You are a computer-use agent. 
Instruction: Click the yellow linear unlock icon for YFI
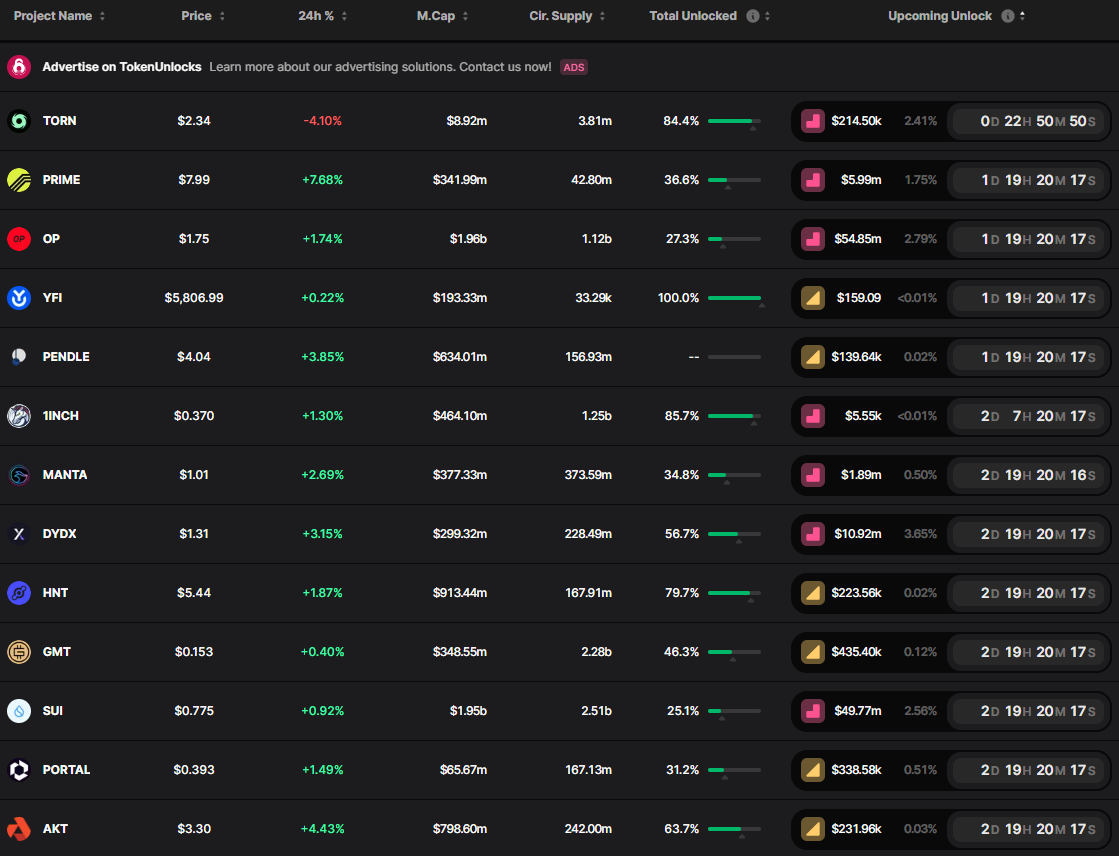pyautogui.click(x=813, y=298)
